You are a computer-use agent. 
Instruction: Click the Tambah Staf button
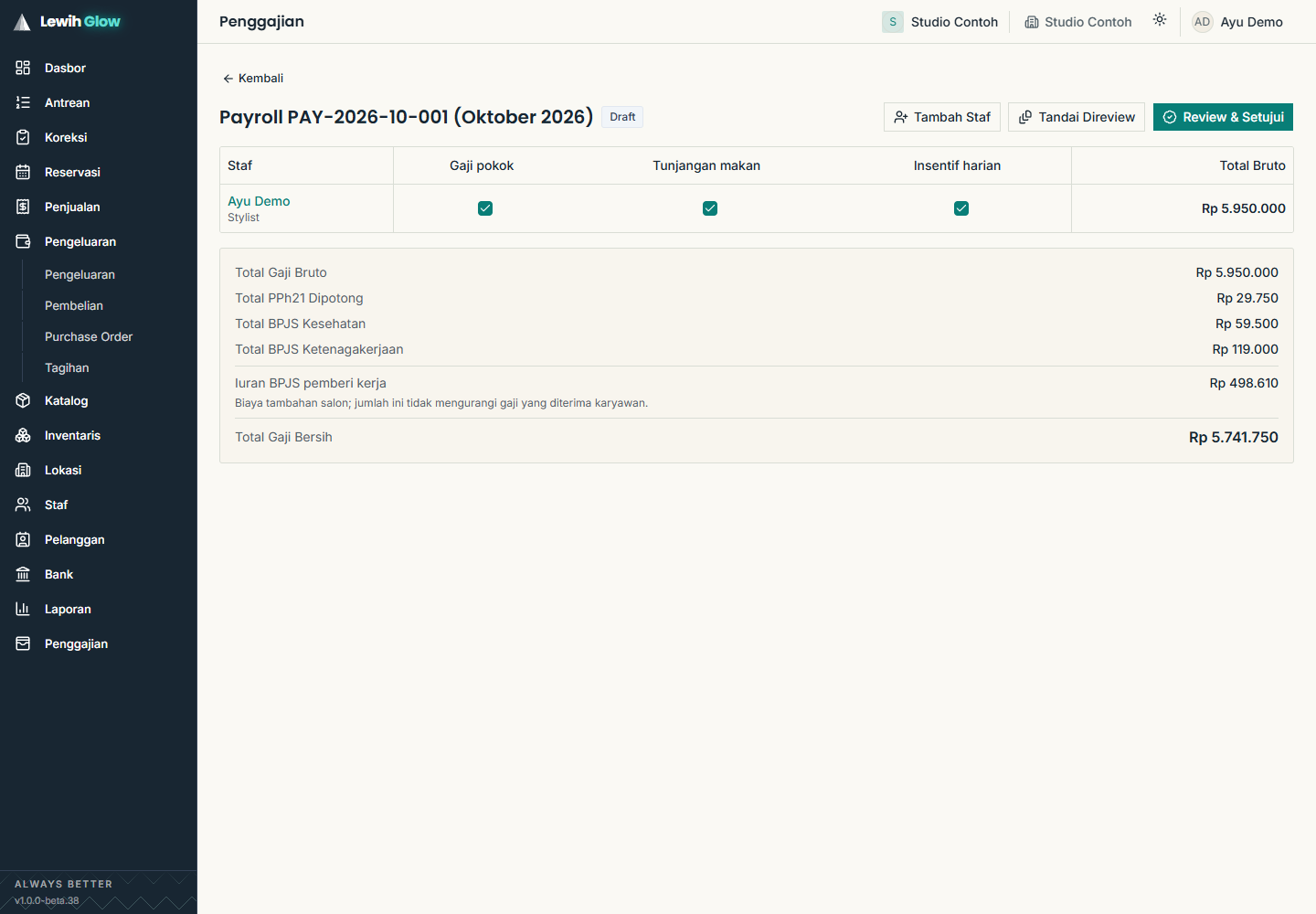point(942,117)
